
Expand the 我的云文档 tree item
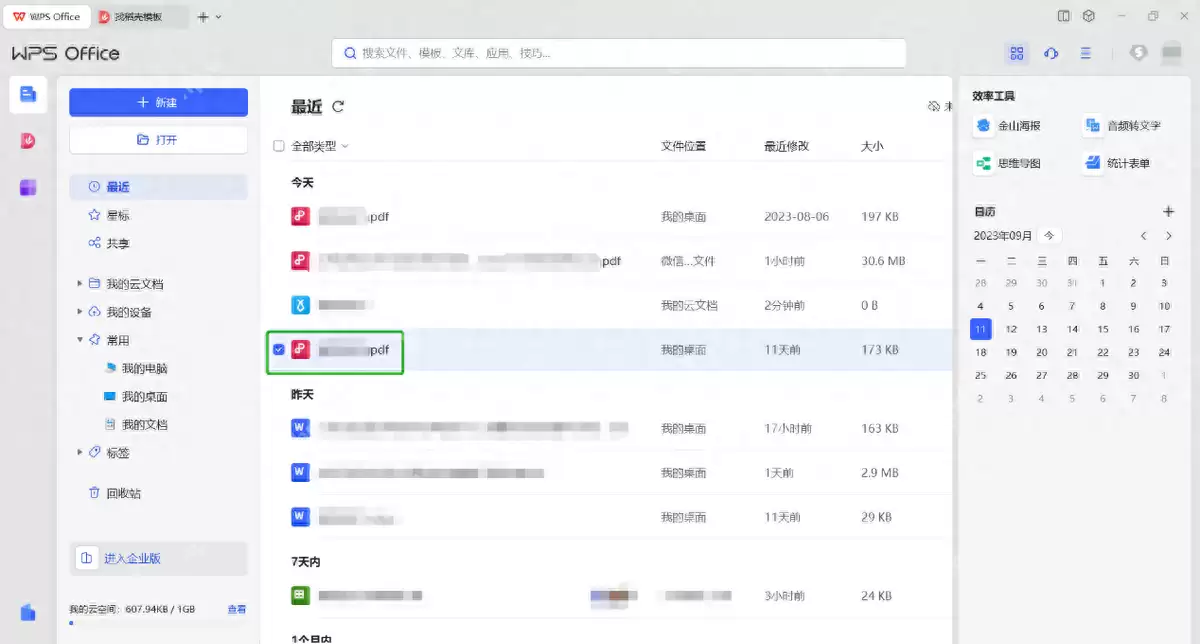(x=80, y=283)
